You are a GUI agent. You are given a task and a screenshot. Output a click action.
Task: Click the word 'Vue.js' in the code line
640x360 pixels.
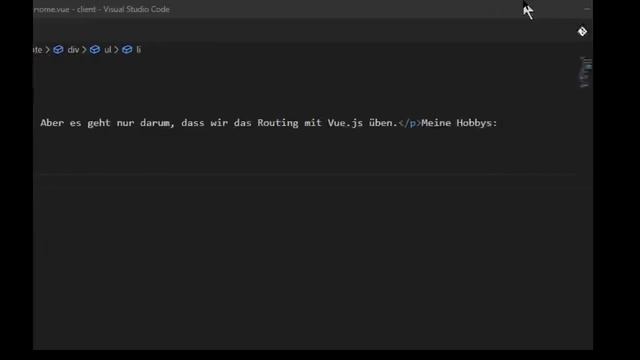coord(345,123)
